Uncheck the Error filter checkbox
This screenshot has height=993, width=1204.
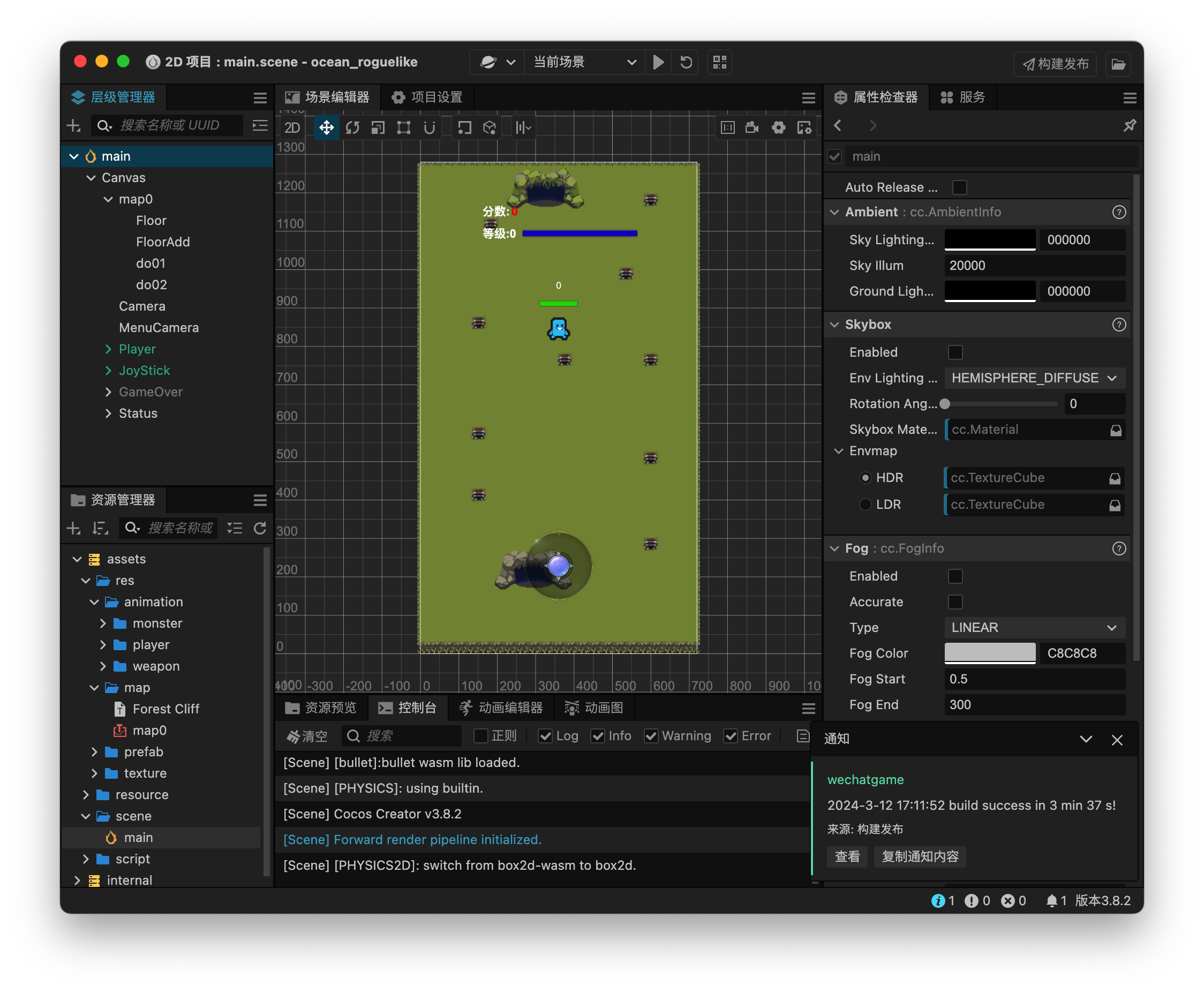[x=731, y=735]
